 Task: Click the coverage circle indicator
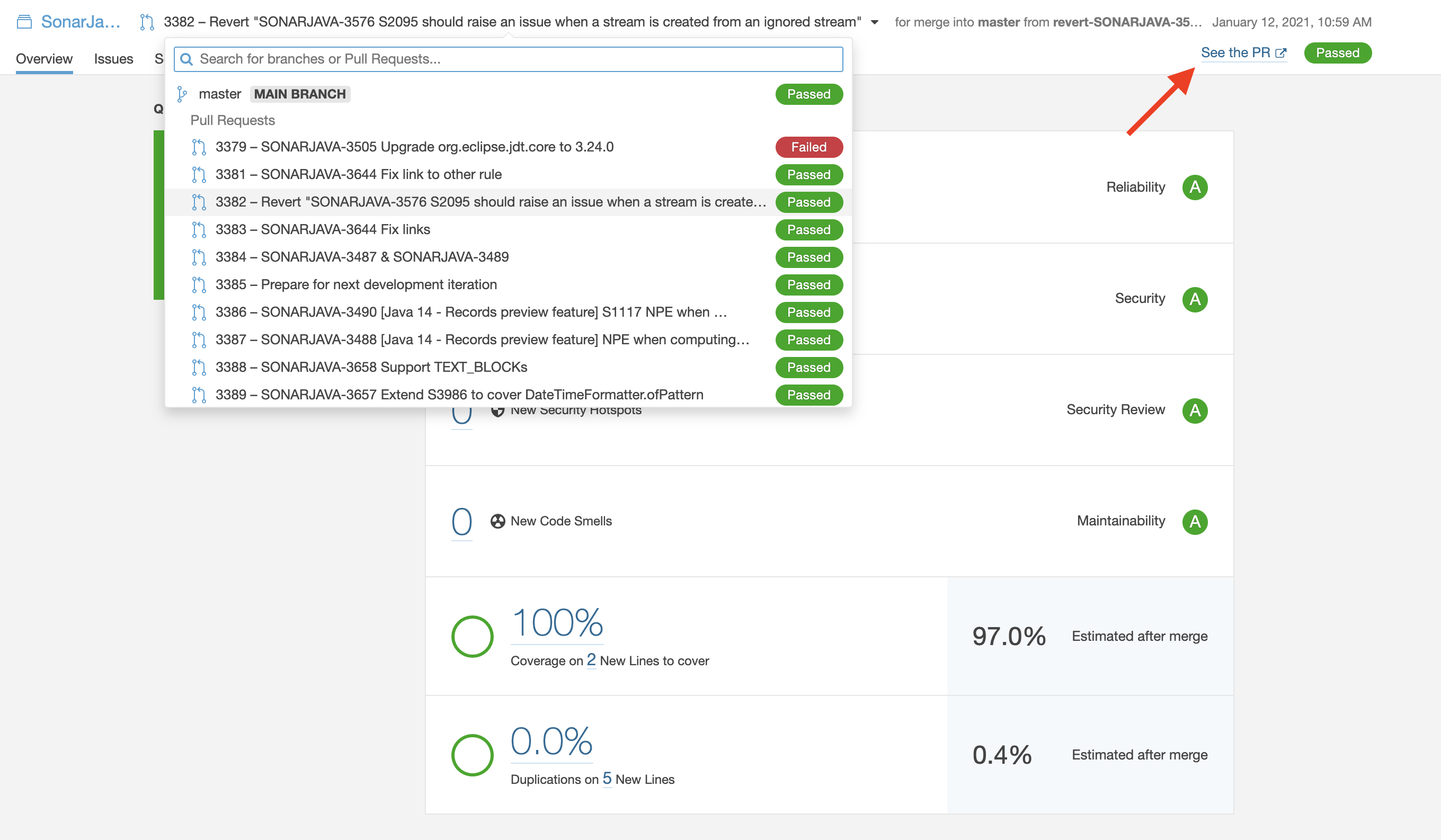pyautogui.click(x=473, y=637)
